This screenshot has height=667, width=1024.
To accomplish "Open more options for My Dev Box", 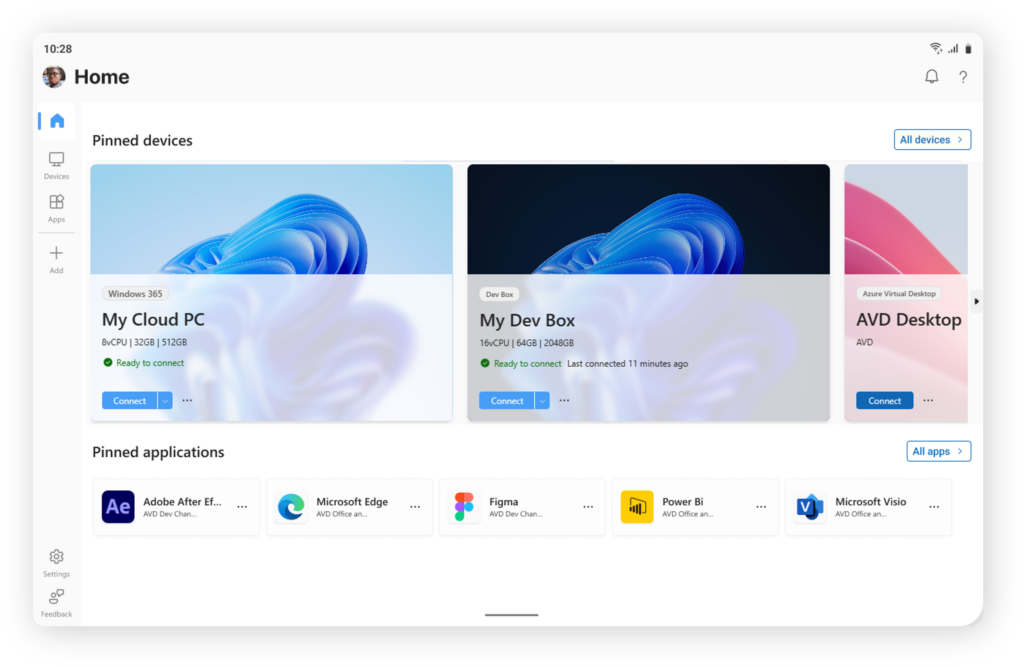I will coord(564,400).
